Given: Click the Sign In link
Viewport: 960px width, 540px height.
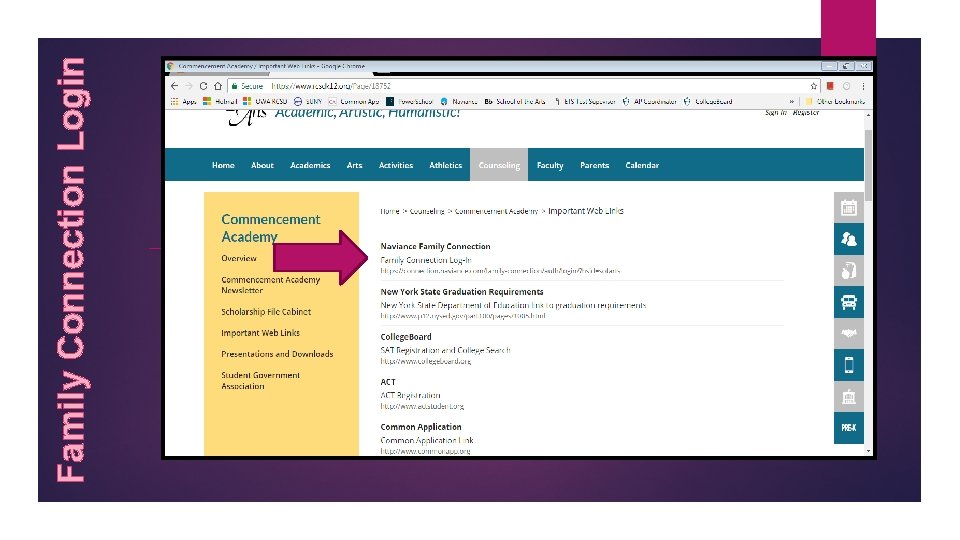Looking at the screenshot, I should (776, 113).
